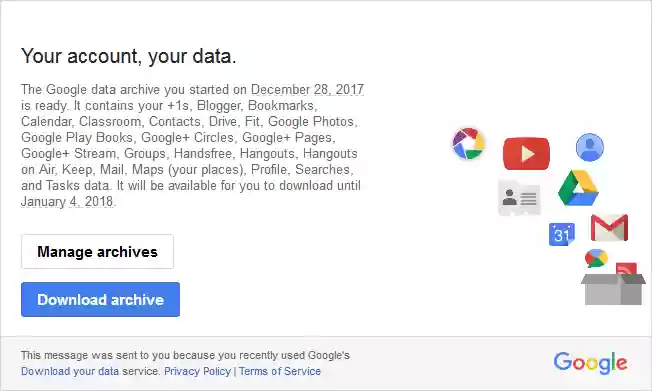
Task: Click the red YouTube play icon
Action: point(526,153)
